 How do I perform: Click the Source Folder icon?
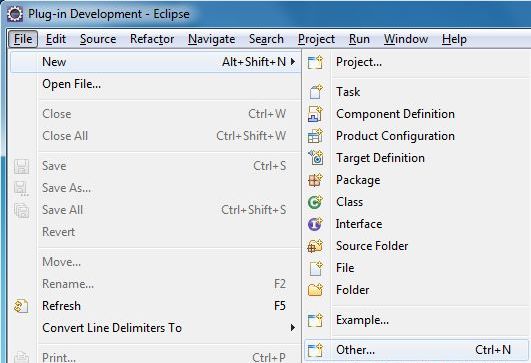click(315, 246)
